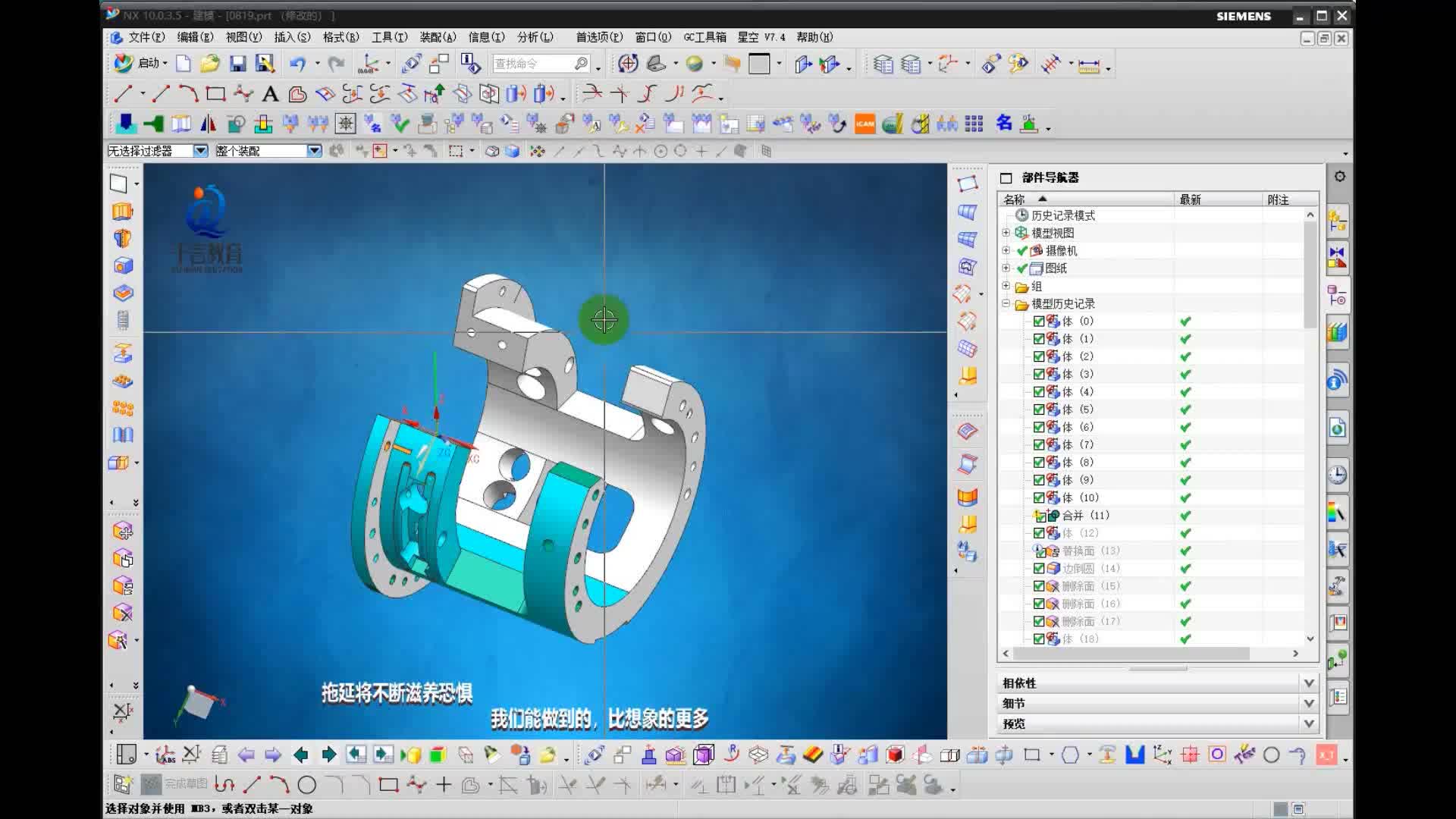This screenshot has width=1456, height=819.
Task: Toggle 删除面 (15) checkbox
Action: tap(1039, 586)
